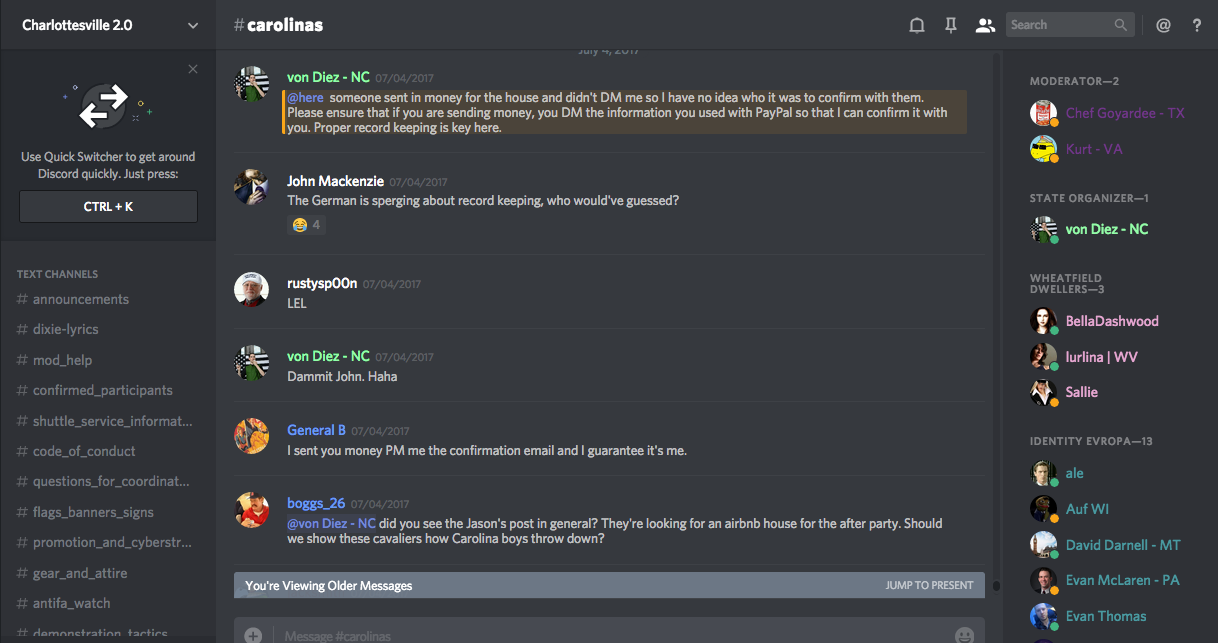Image resolution: width=1218 pixels, height=643 pixels.
Task: Open John Mackenzie's avatar in chat
Action: pyautogui.click(x=251, y=187)
